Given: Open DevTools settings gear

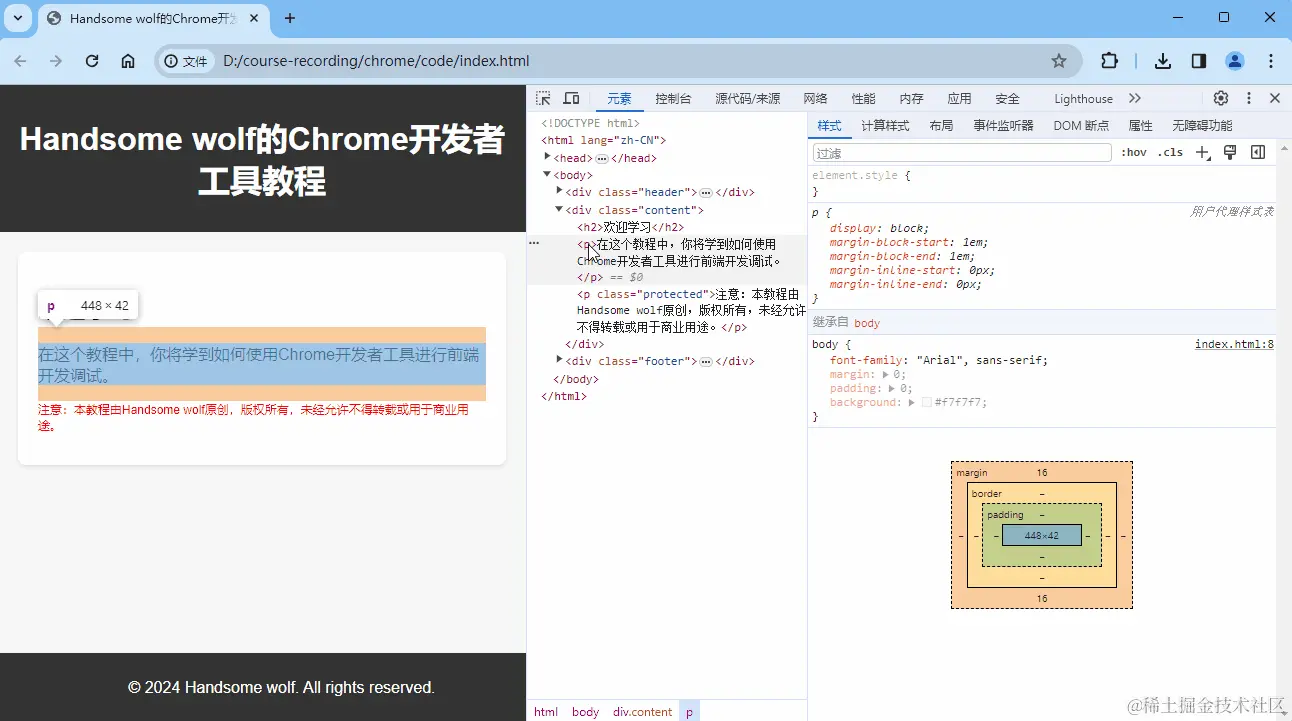Looking at the screenshot, I should tap(1221, 98).
